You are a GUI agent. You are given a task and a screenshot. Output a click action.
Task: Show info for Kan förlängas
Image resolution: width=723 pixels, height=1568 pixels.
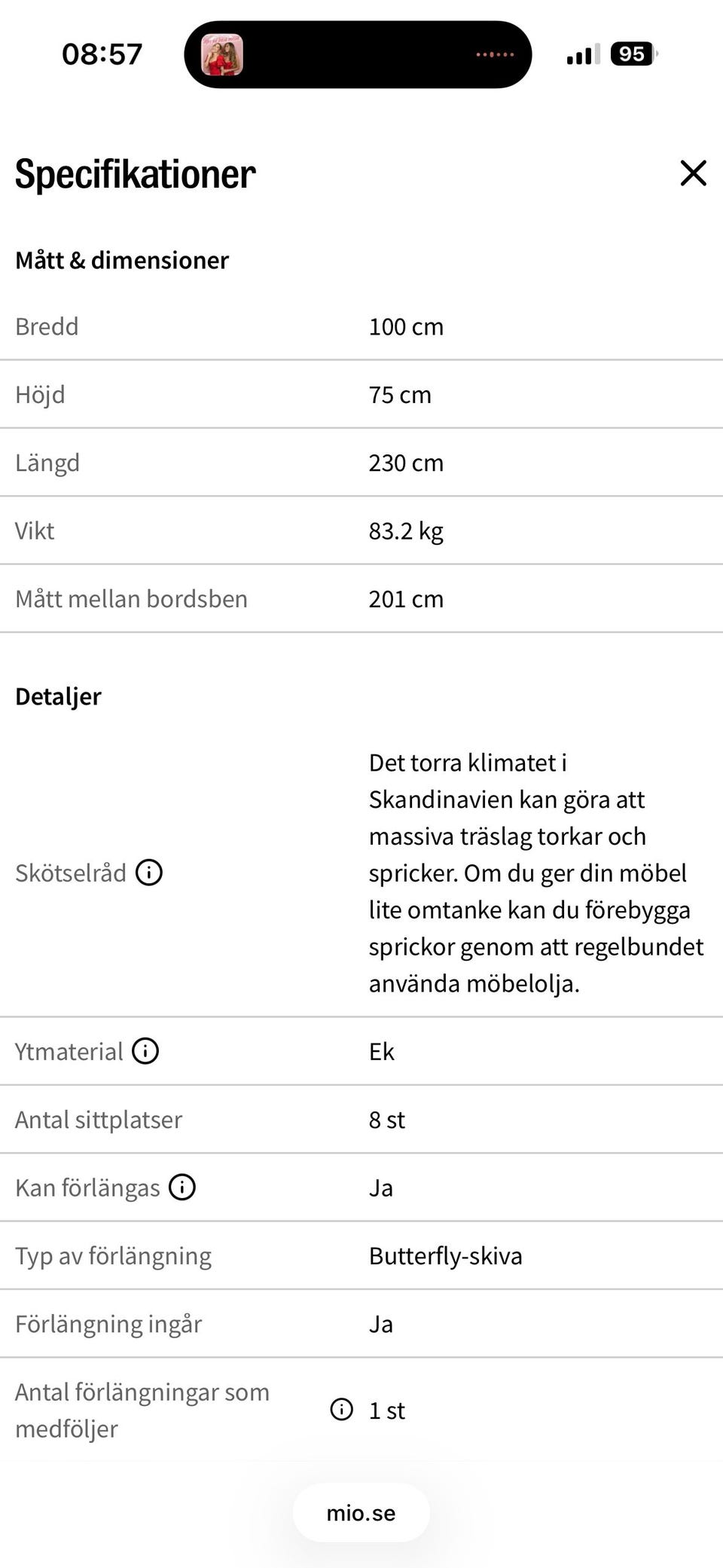point(182,1187)
